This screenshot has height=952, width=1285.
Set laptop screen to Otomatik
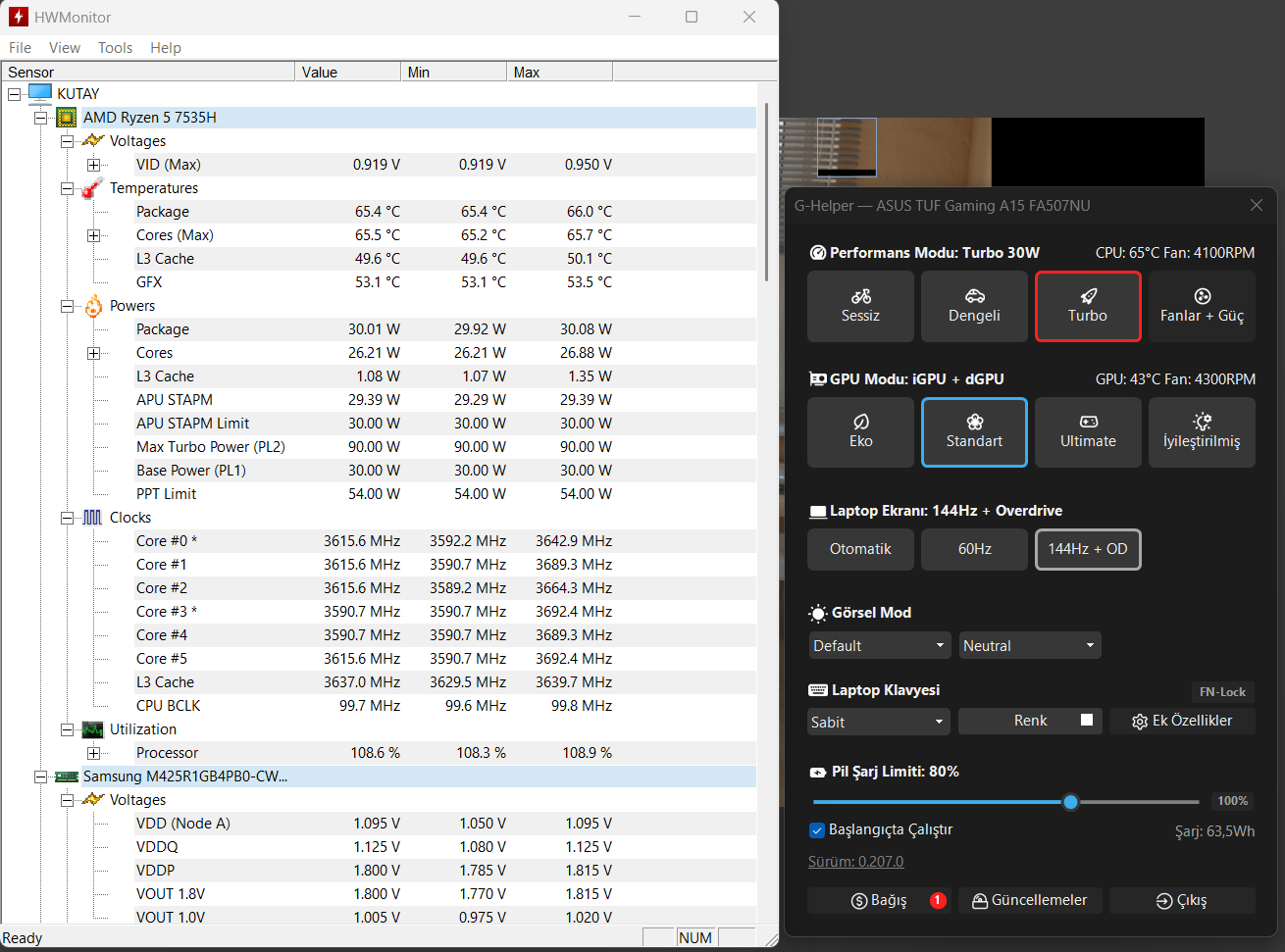[x=860, y=549]
